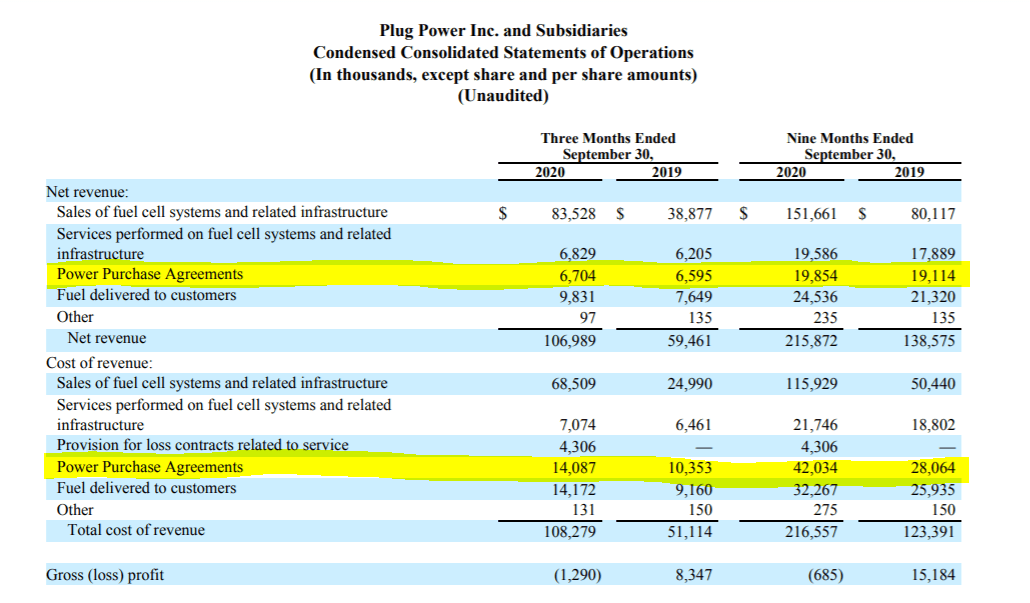The image size is (1030, 603).
Task: Click services cost value 21,746
Action: point(815,425)
